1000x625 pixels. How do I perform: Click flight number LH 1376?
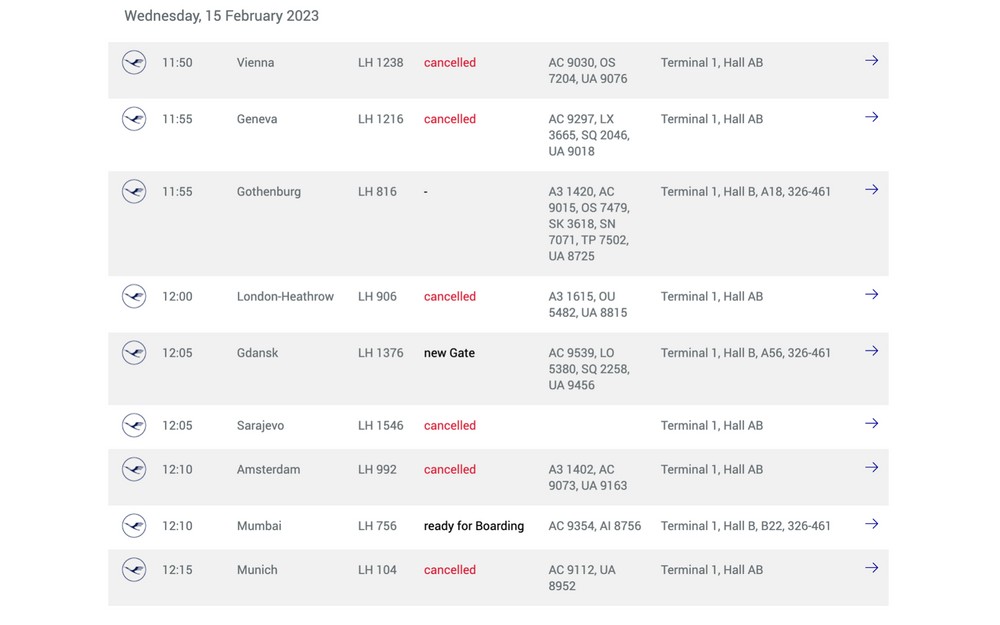click(x=381, y=353)
